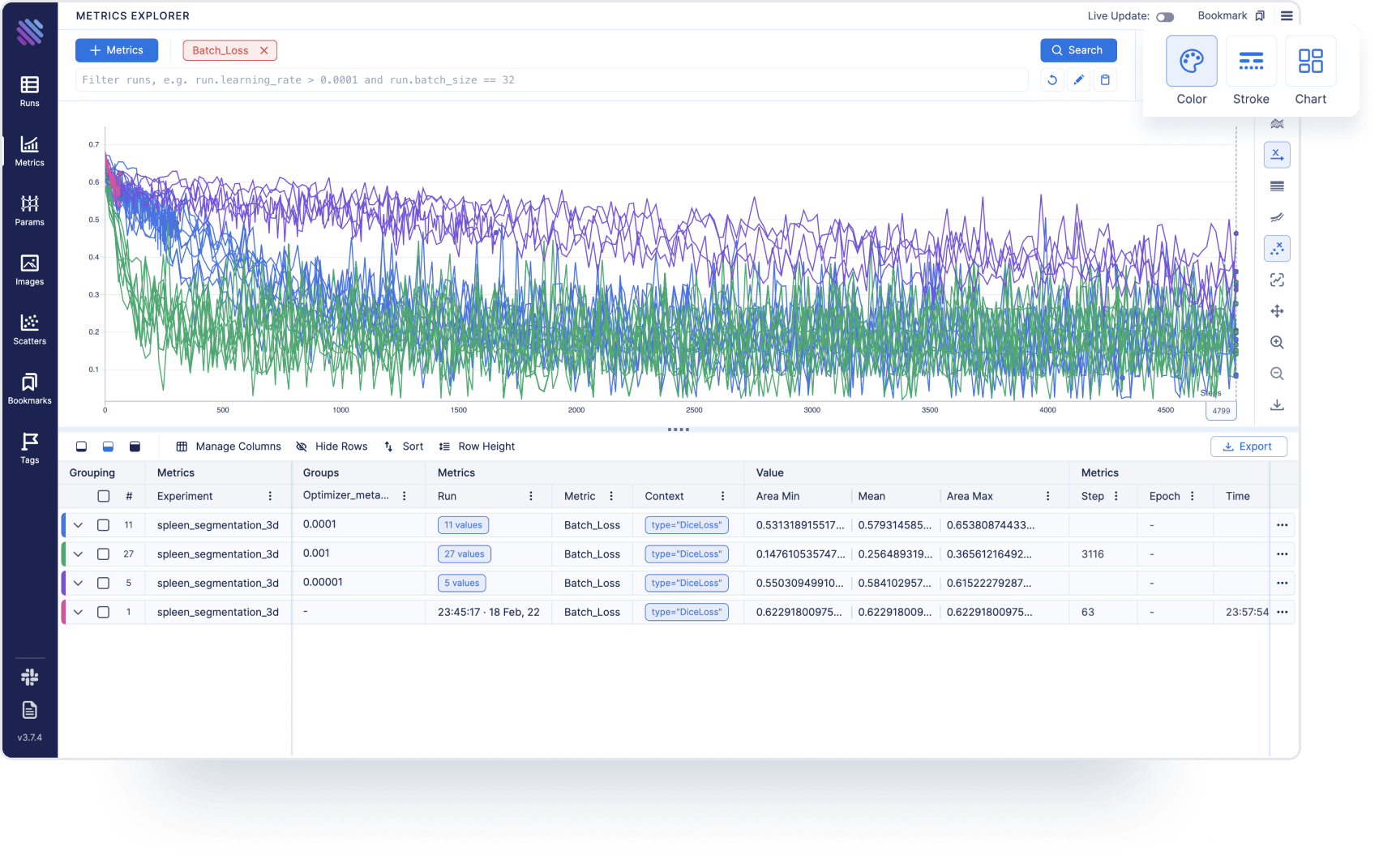
Task: Click the filter runs query input
Action: coord(552,80)
